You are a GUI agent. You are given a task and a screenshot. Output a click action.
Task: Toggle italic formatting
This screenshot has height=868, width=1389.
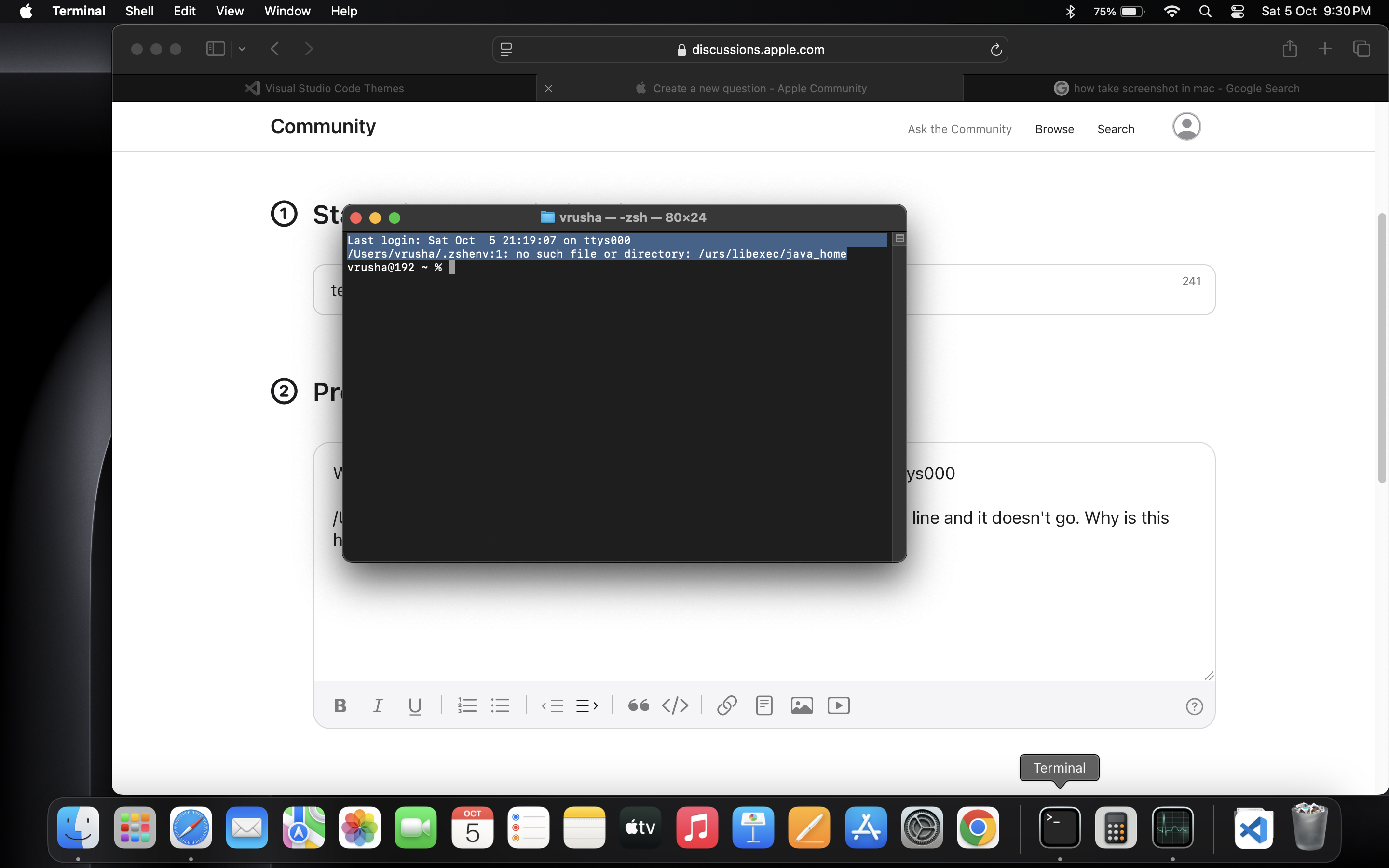(377, 705)
